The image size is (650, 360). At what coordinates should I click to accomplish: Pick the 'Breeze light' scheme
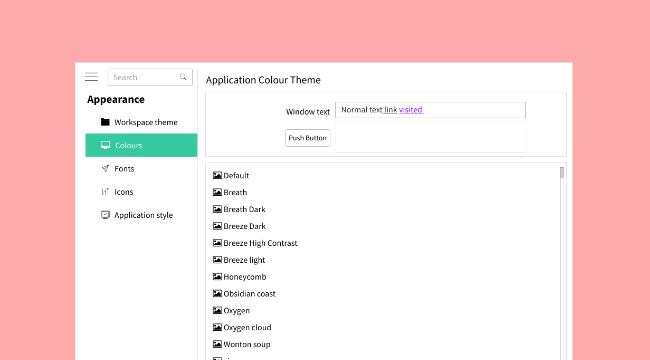[x=244, y=260]
